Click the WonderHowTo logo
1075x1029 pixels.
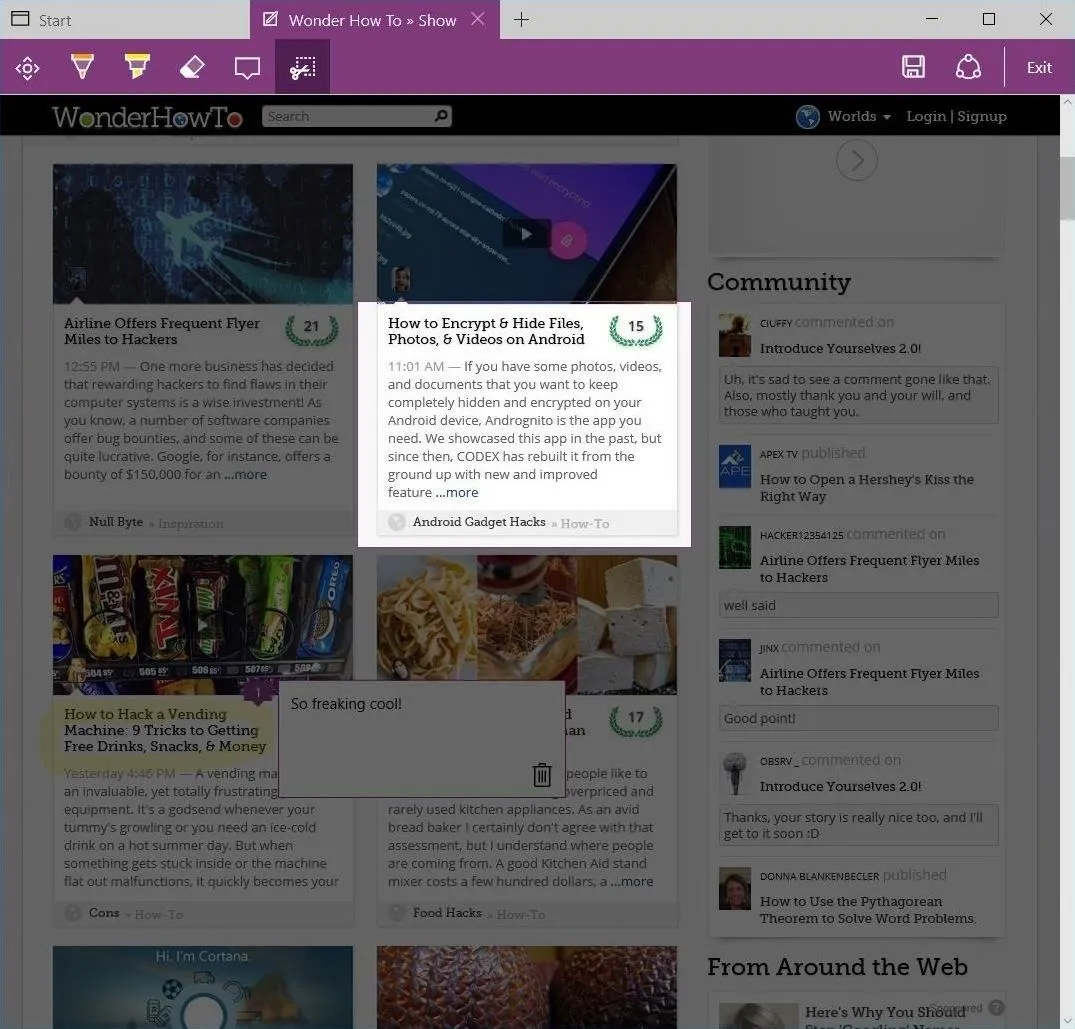point(147,117)
